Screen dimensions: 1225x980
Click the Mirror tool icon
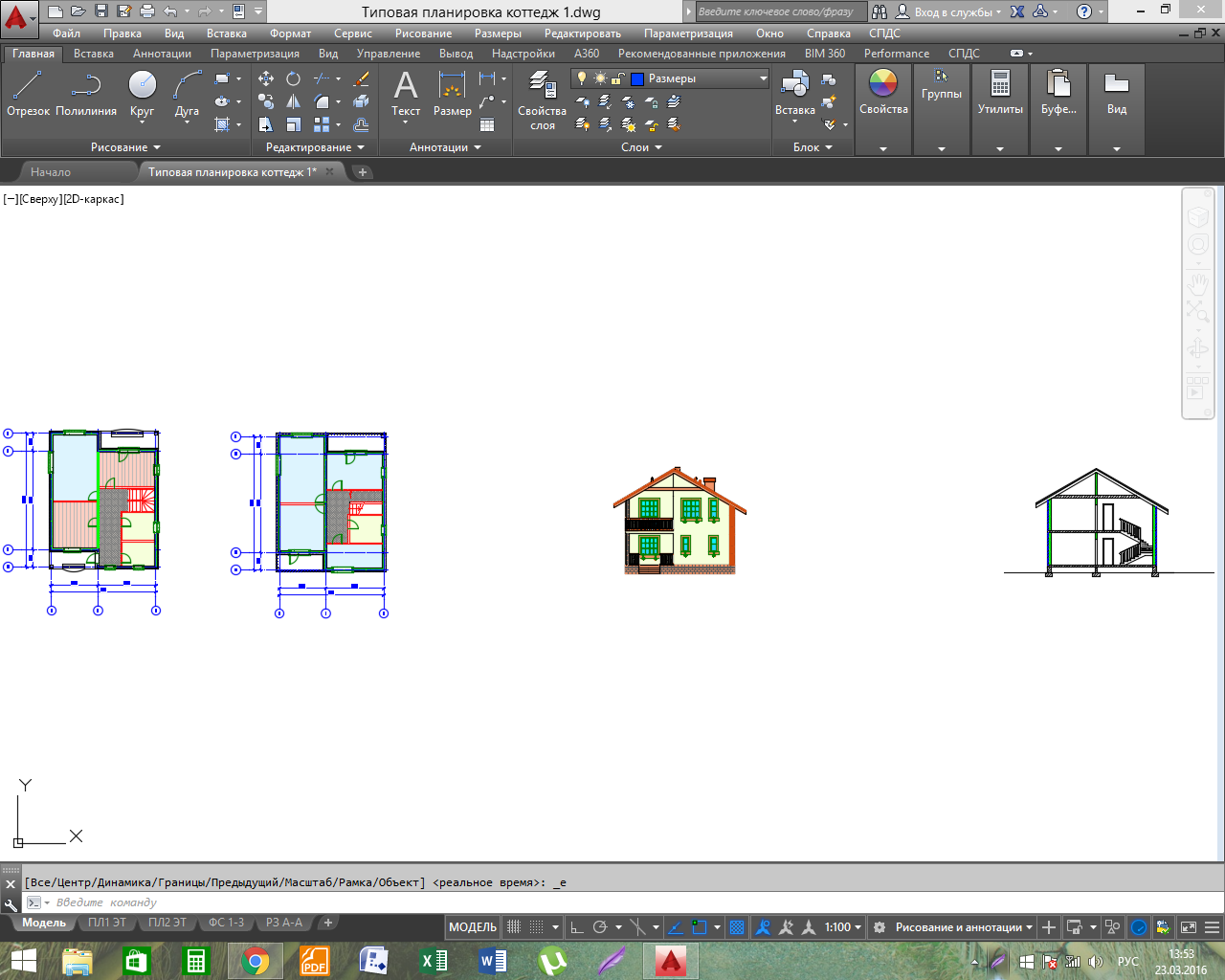[x=293, y=101]
